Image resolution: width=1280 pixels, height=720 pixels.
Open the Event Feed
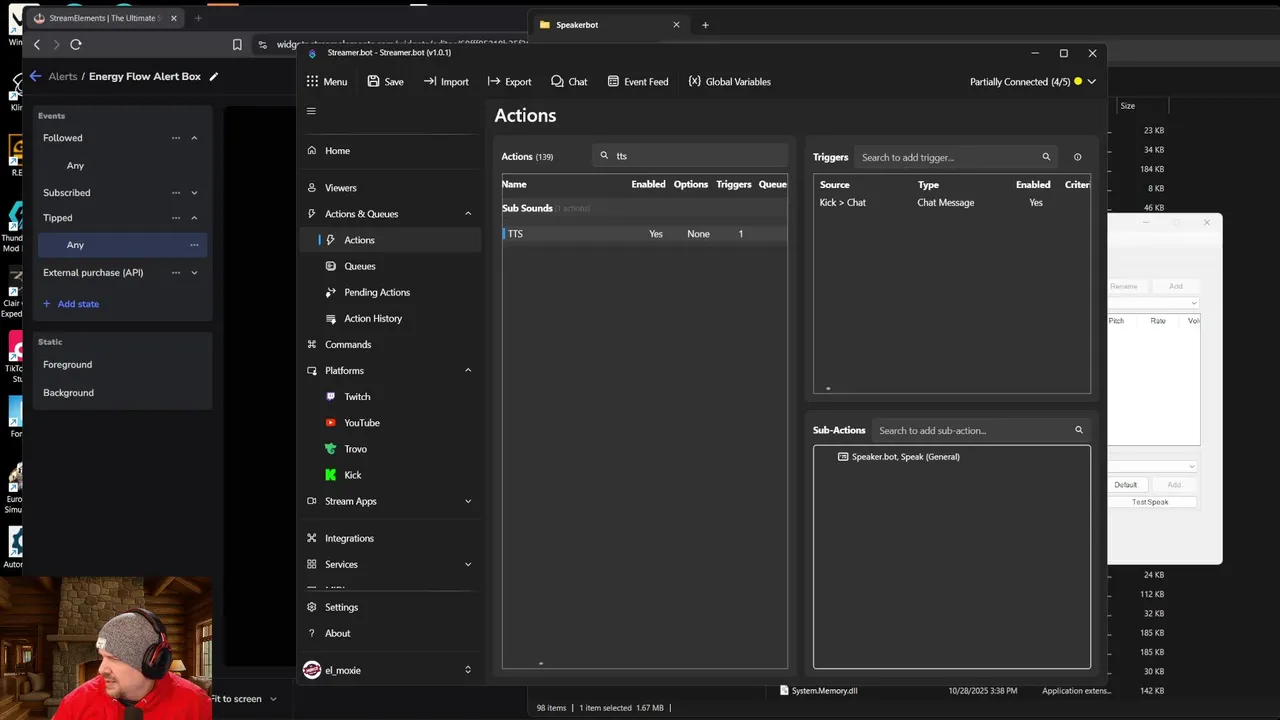638,82
